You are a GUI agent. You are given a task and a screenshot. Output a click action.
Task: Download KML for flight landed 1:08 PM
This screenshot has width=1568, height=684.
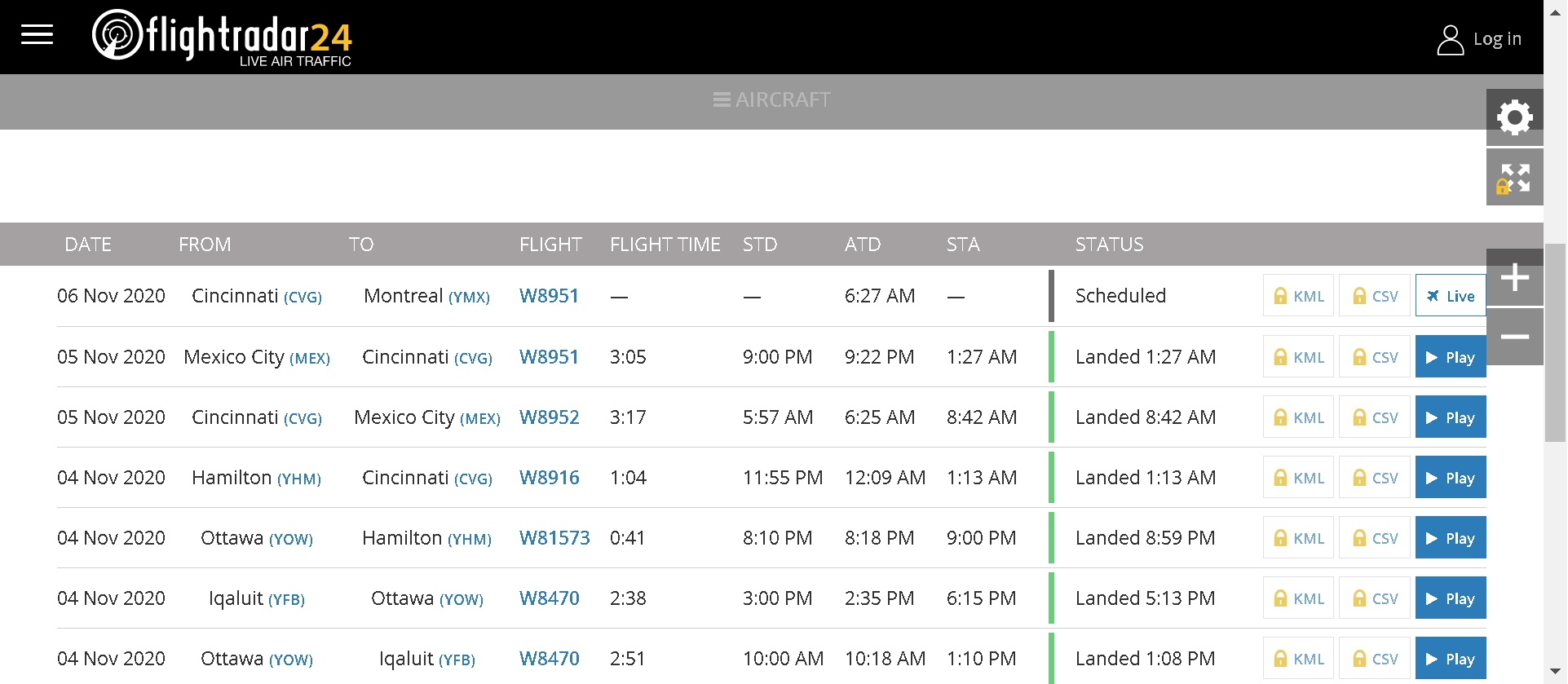(1298, 658)
